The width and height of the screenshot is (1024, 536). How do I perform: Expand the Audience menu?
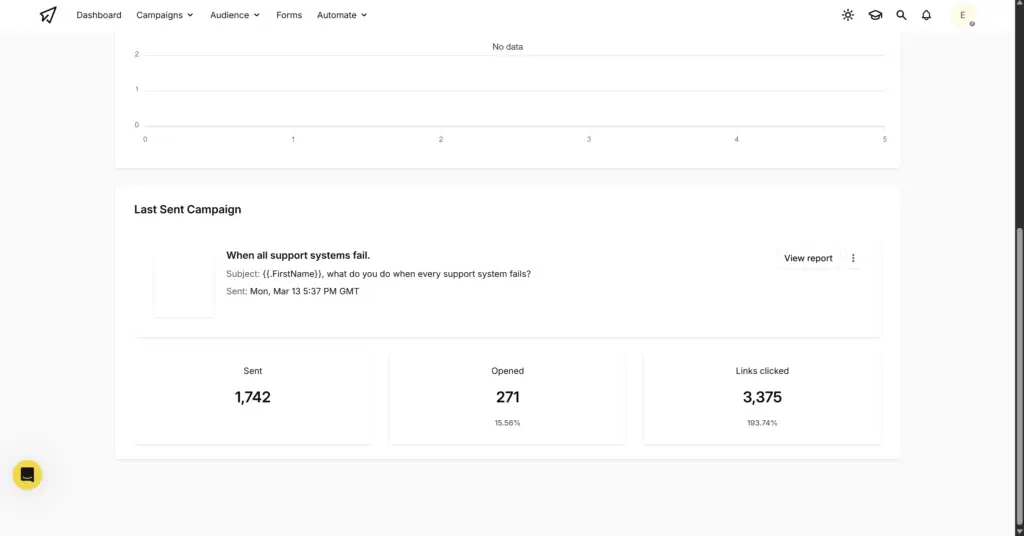pos(235,15)
